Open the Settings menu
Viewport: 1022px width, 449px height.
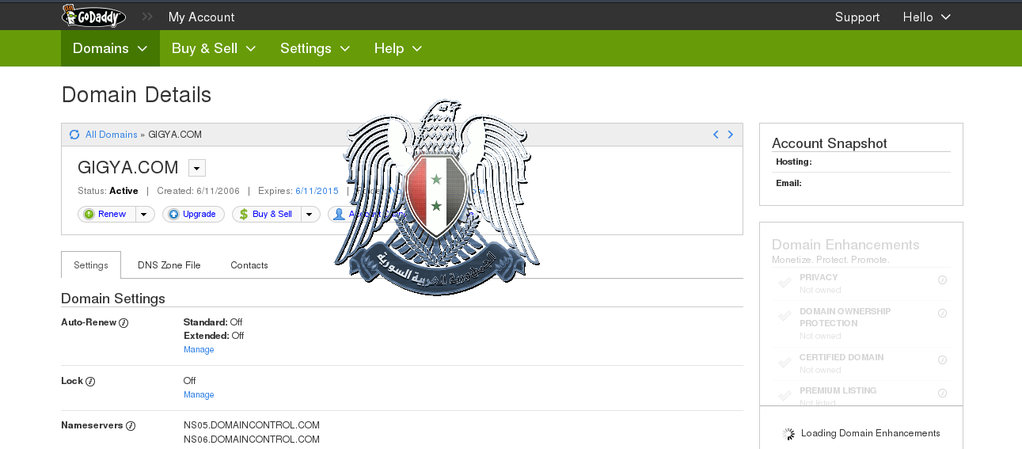click(x=315, y=48)
